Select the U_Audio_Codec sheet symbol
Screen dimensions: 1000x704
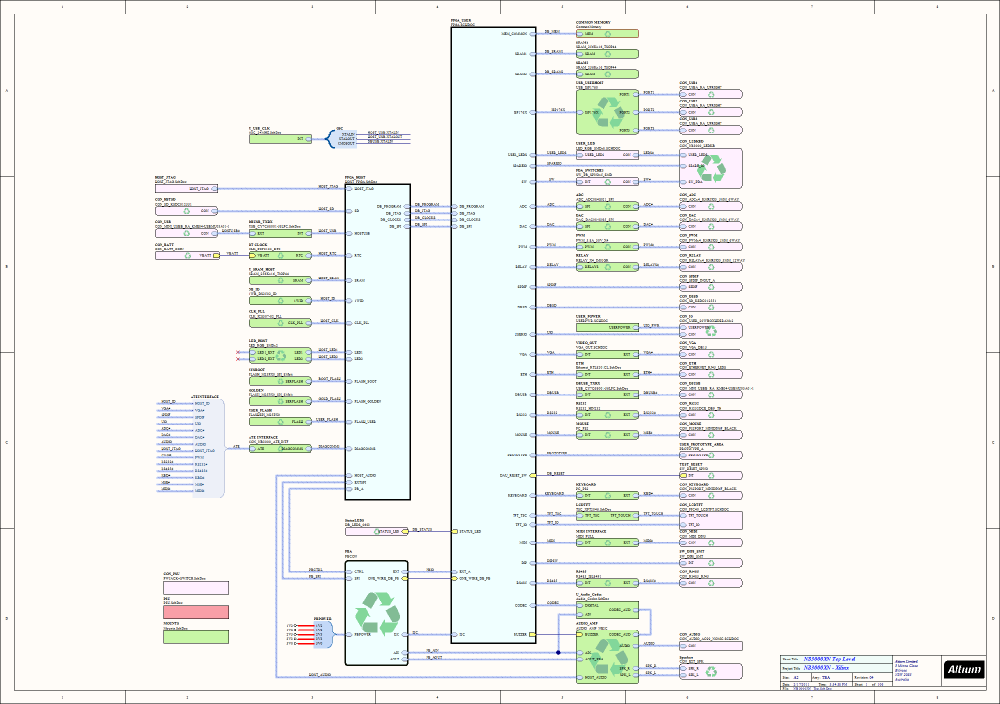(607, 610)
